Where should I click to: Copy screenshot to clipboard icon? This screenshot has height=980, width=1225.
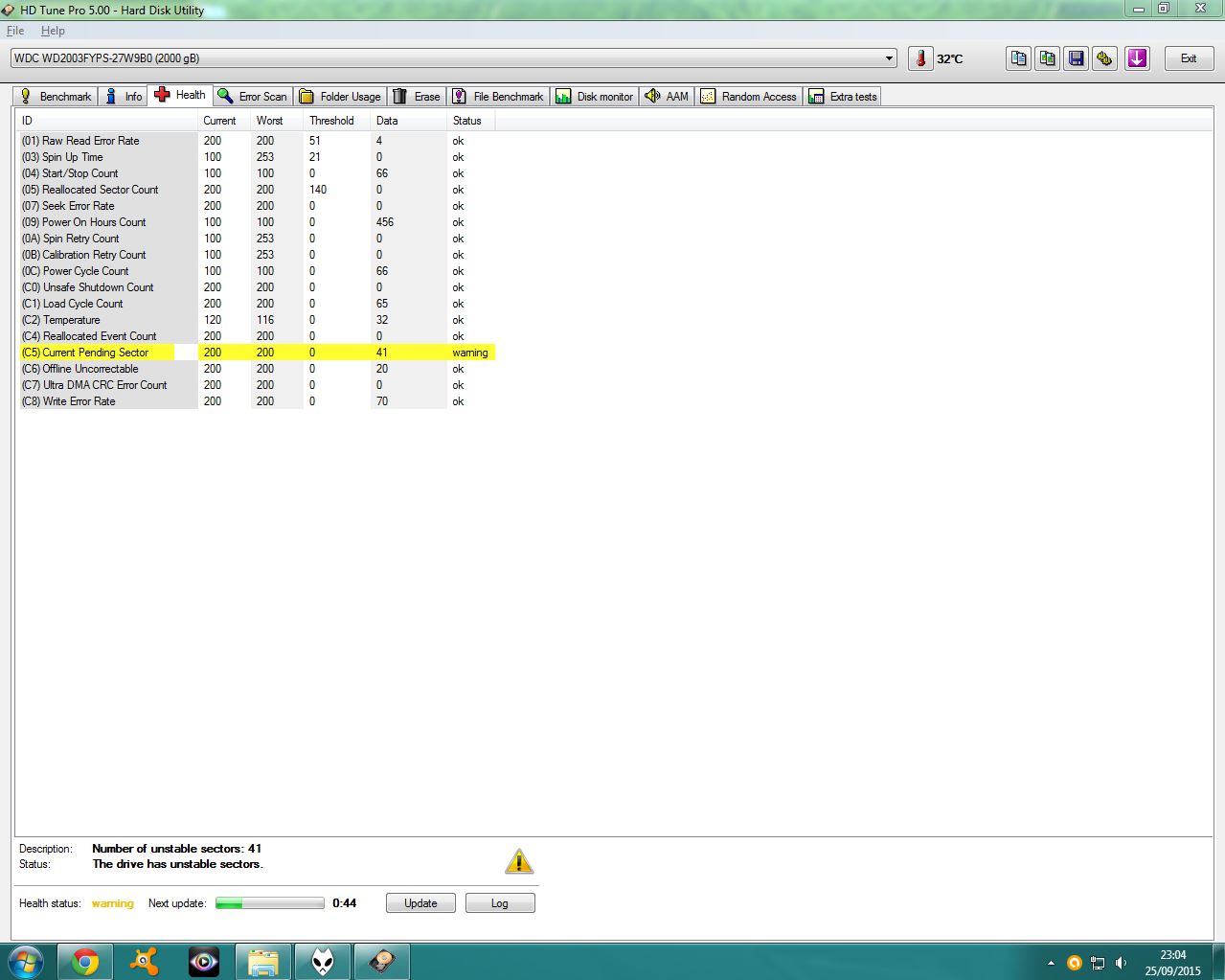point(1048,58)
